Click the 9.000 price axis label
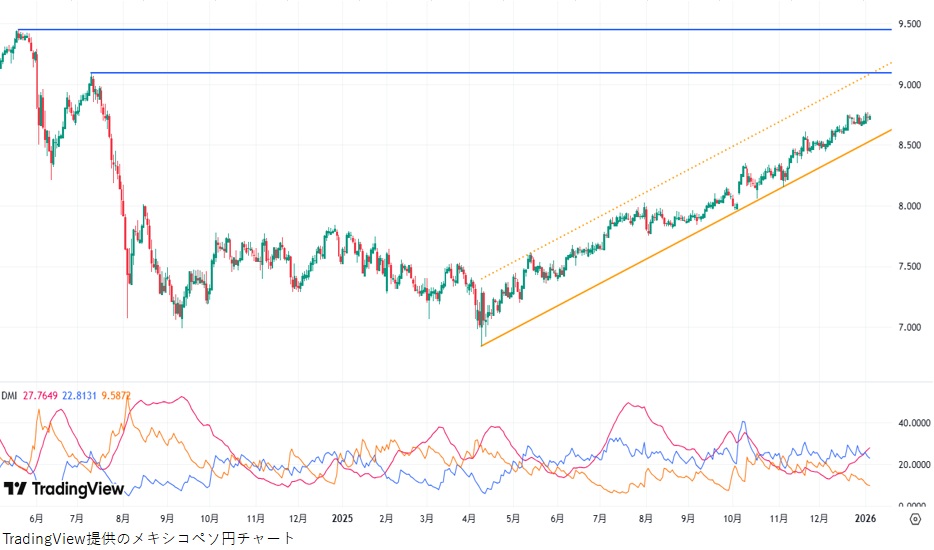The width and height of the screenshot is (934, 550). (909, 85)
